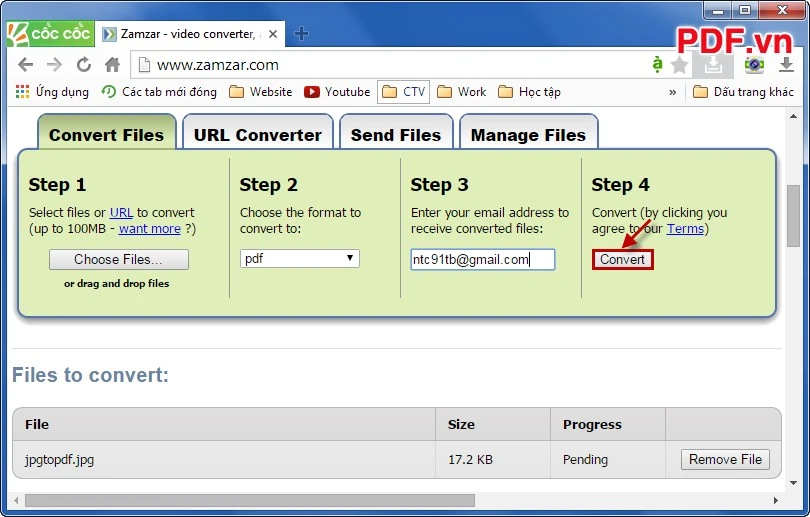This screenshot has height=517, width=810.
Task: Open the Youtube bookmark
Action: pyautogui.click(x=337, y=92)
